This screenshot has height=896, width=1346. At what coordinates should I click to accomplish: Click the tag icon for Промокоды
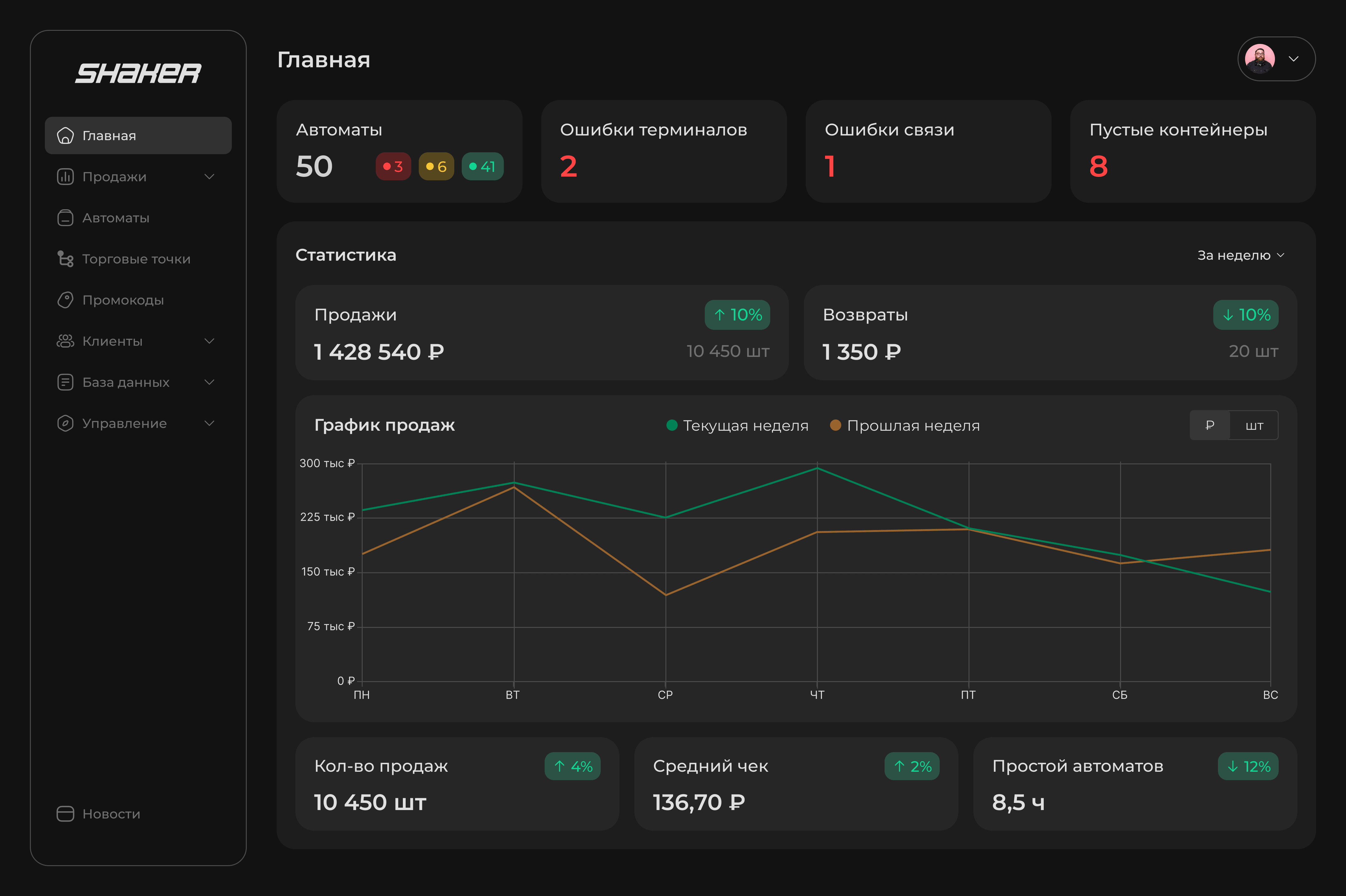point(65,300)
